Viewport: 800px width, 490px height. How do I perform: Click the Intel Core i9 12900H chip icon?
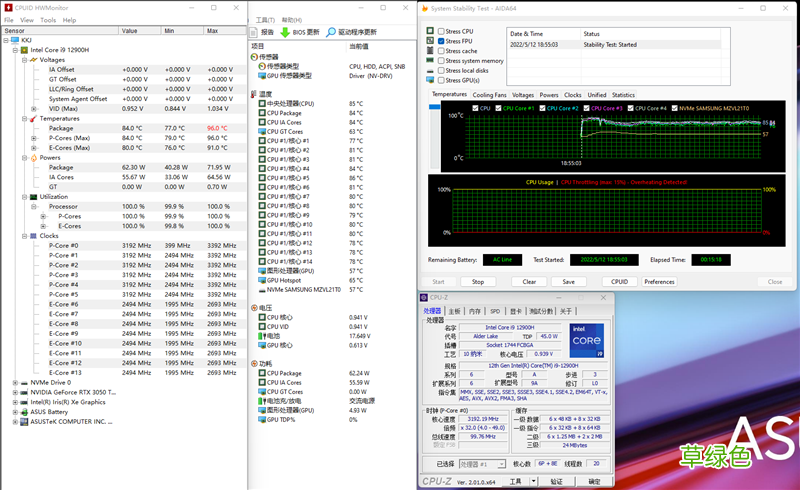pos(25,49)
